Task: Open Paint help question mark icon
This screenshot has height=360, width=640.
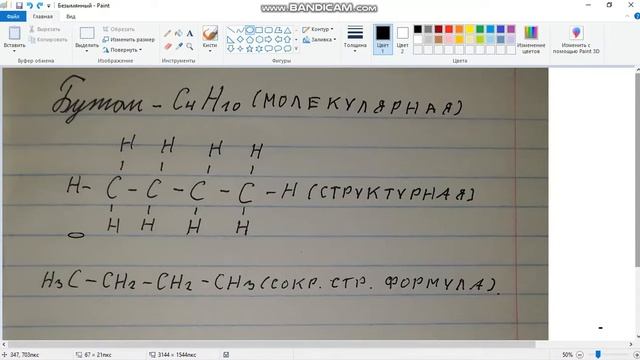Action: pyautogui.click(x=637, y=16)
